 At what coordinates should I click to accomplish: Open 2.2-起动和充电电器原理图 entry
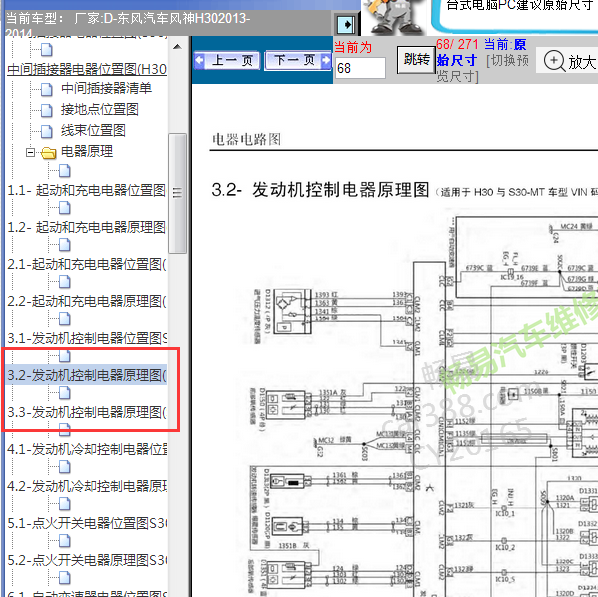coord(87,301)
